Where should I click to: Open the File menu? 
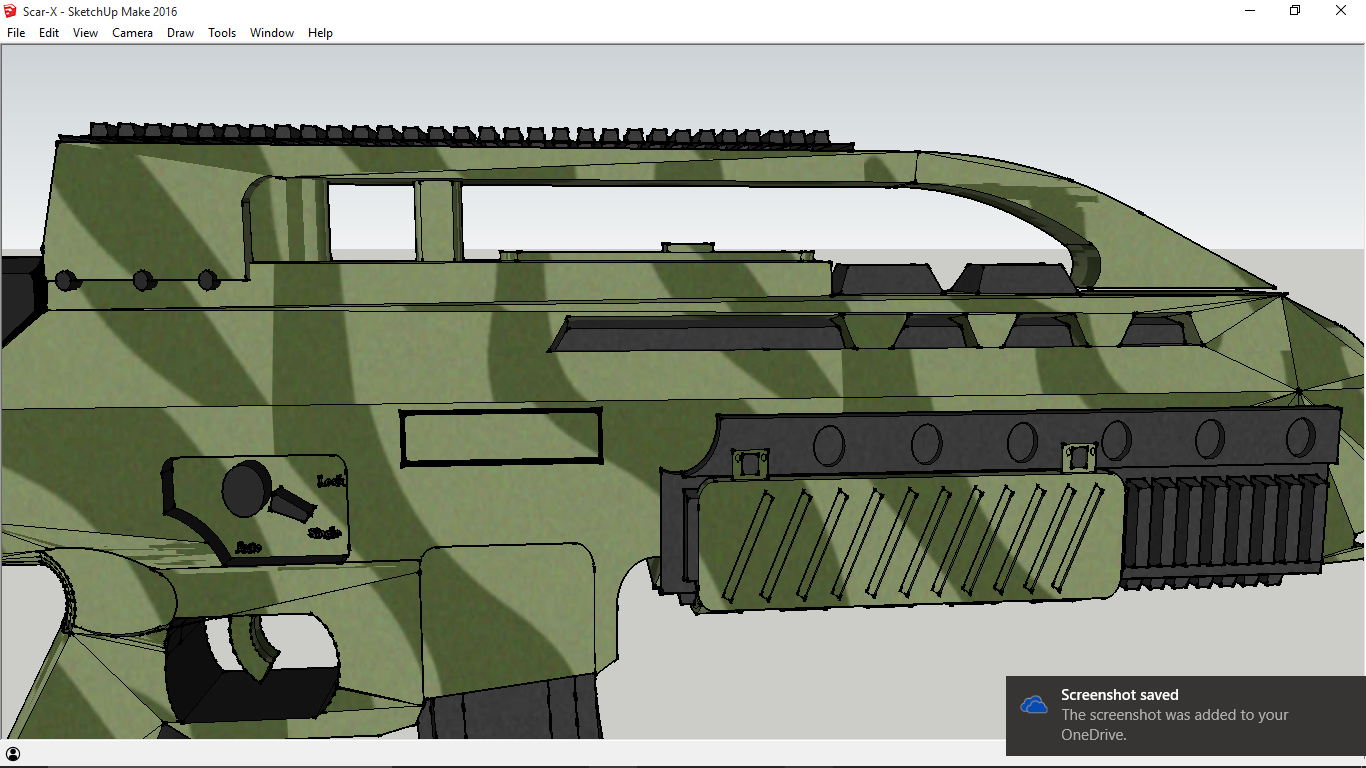(15, 32)
